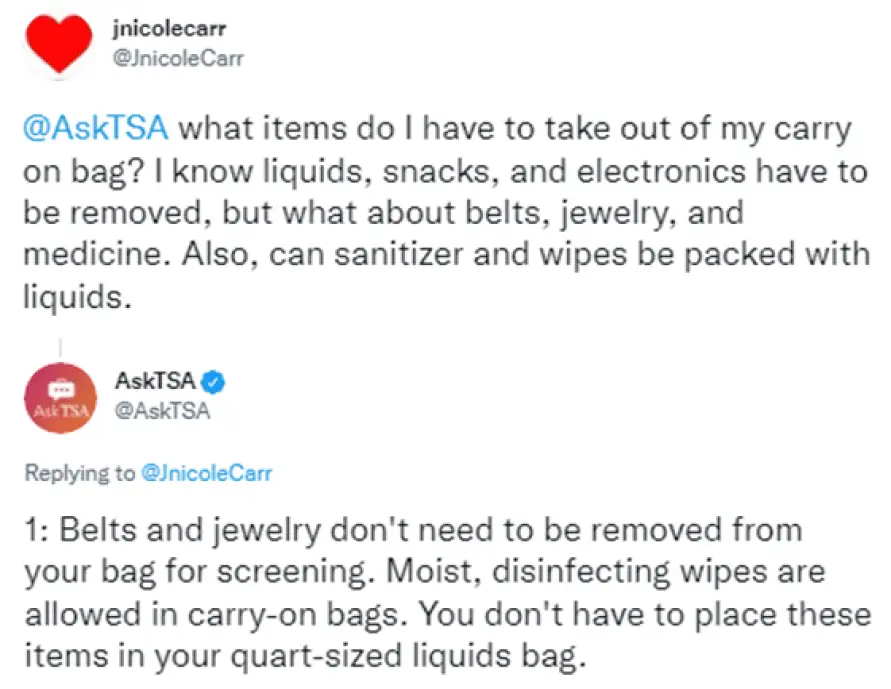Open @JnicoleCarr link after 'Replying to'

206,473
